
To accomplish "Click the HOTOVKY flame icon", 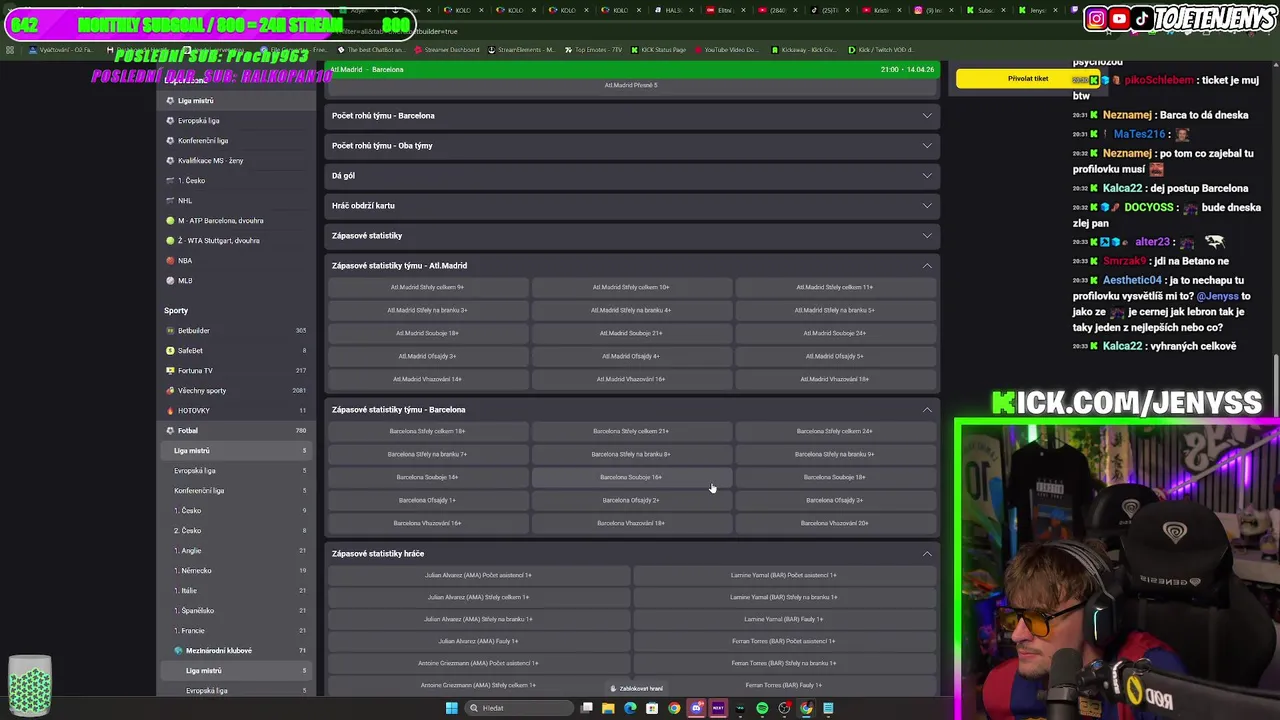I will point(170,411).
